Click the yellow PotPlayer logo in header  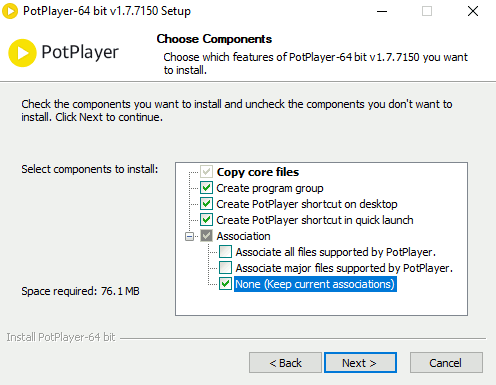(22, 53)
